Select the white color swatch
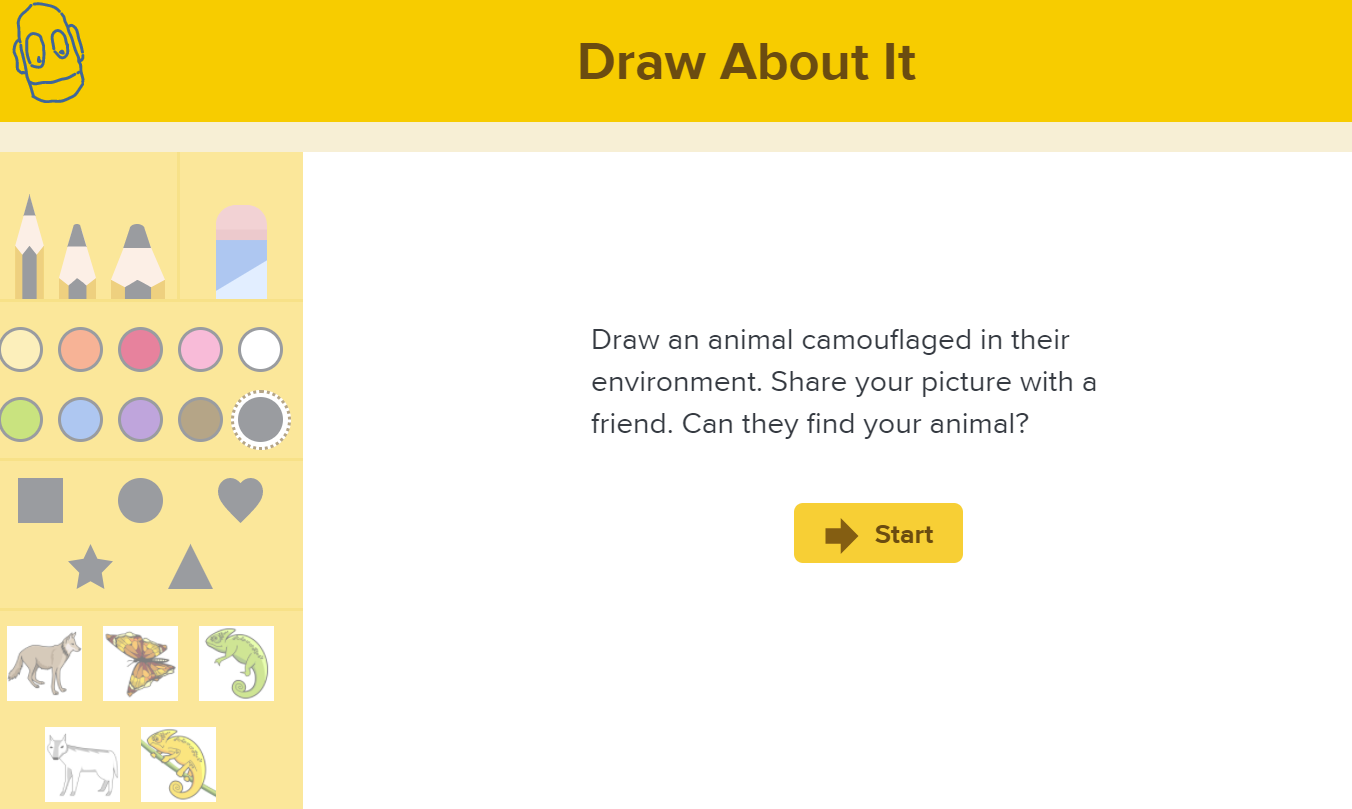Image resolution: width=1352 pixels, height=809 pixels. (x=260, y=350)
